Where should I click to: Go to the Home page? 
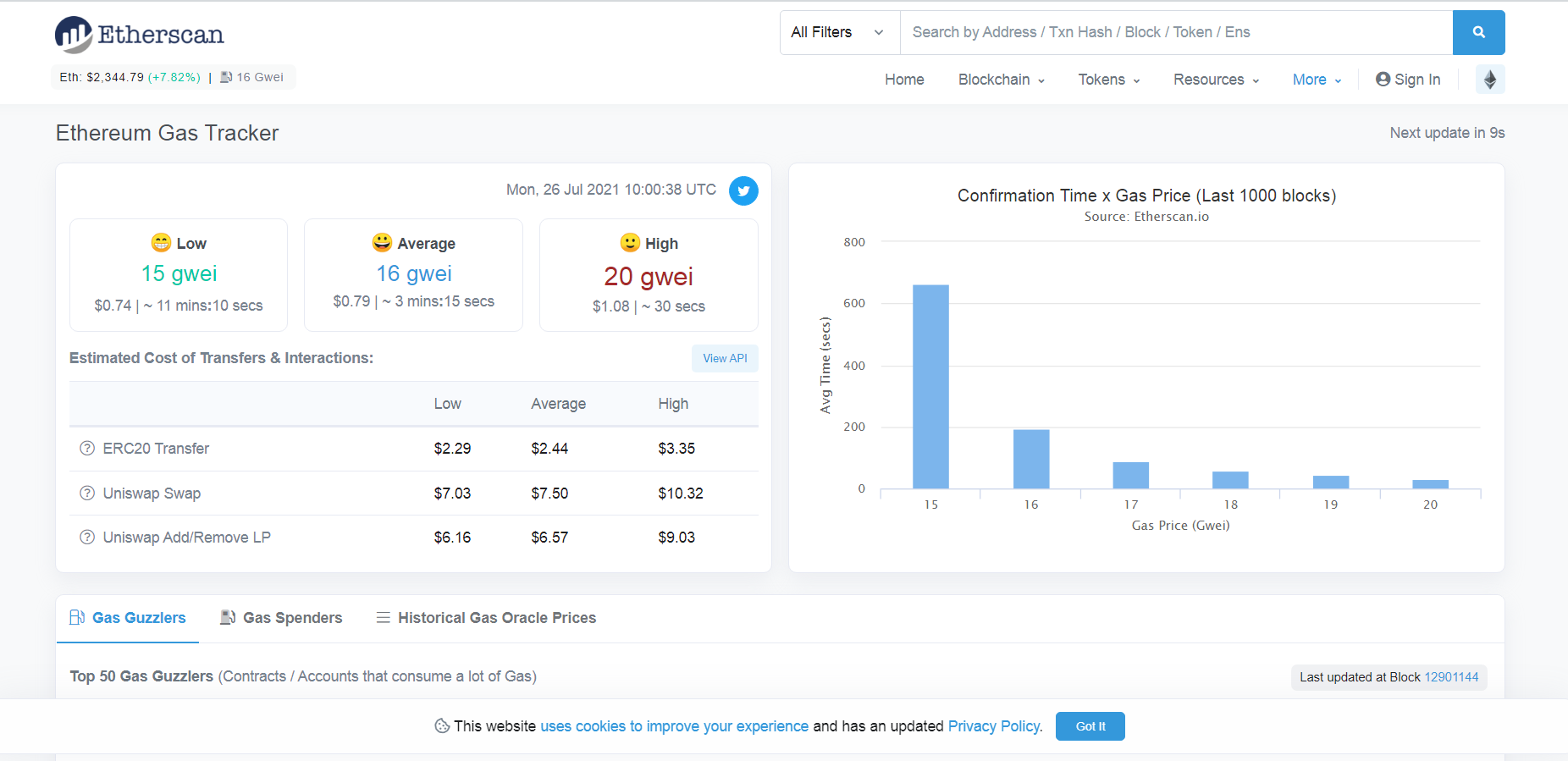904,80
